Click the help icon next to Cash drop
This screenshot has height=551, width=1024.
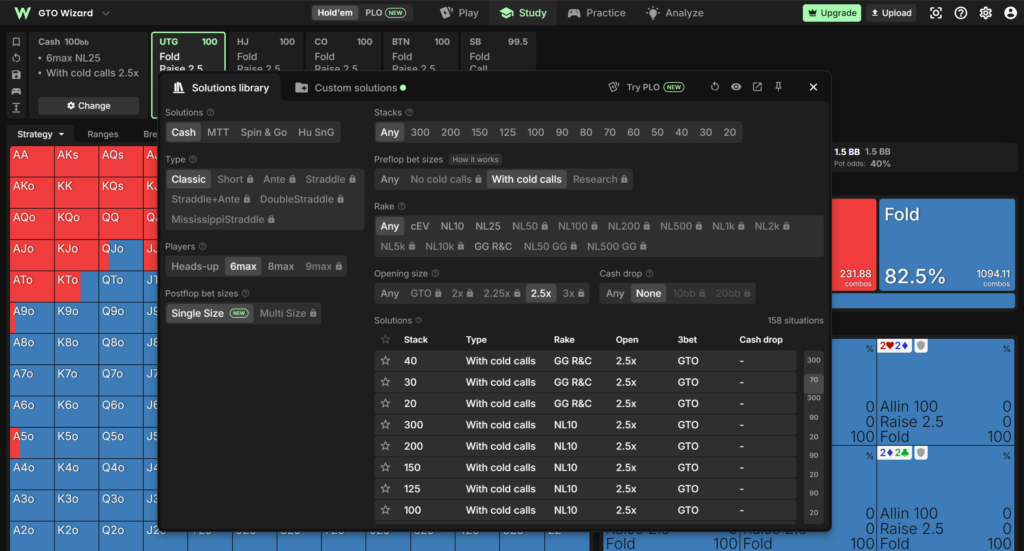pyautogui.click(x=649, y=274)
